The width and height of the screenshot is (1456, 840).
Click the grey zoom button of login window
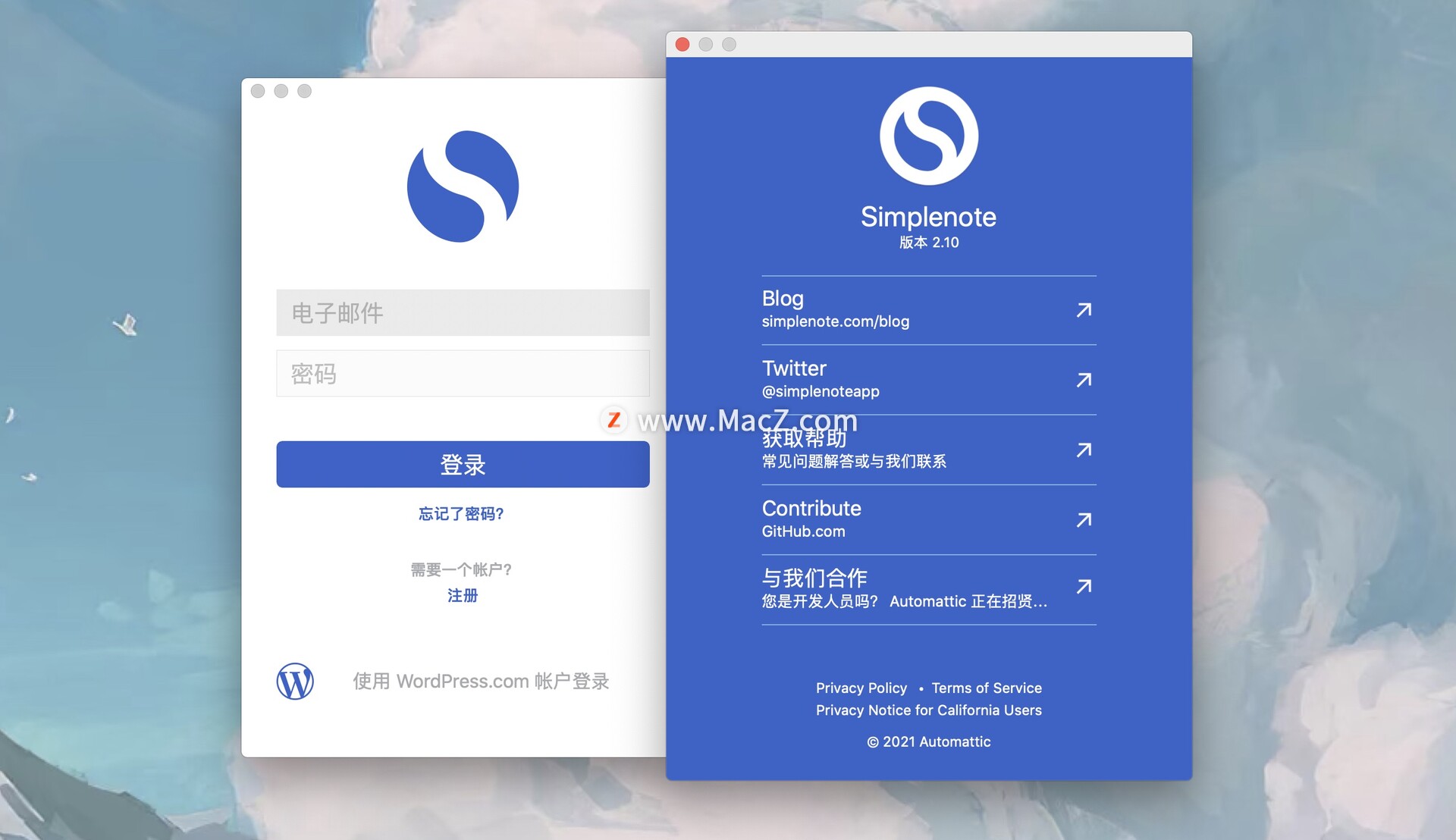click(x=304, y=91)
